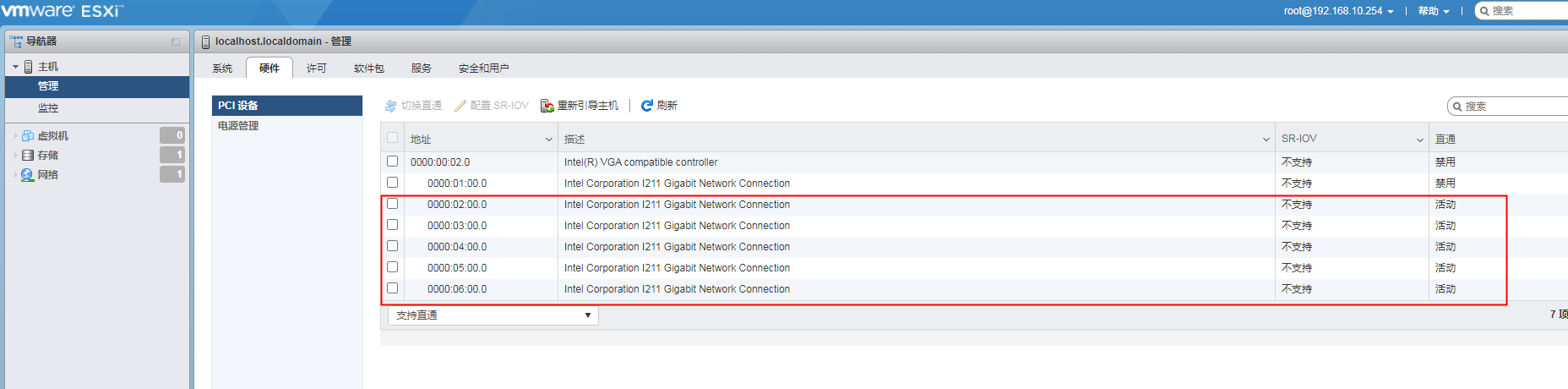The width and height of the screenshot is (1568, 389).
Task: Check the box for device 0000:00:02.0
Action: [x=392, y=161]
